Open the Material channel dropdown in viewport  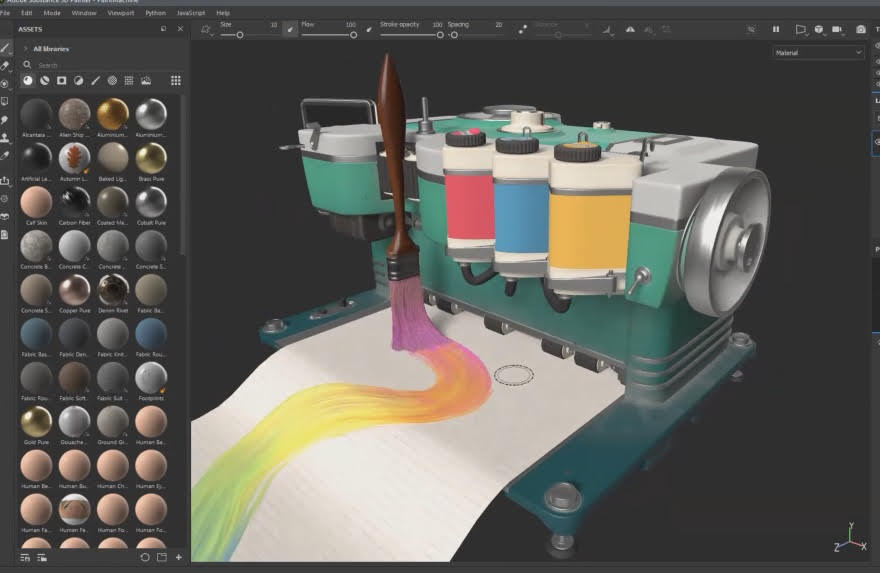[818, 53]
